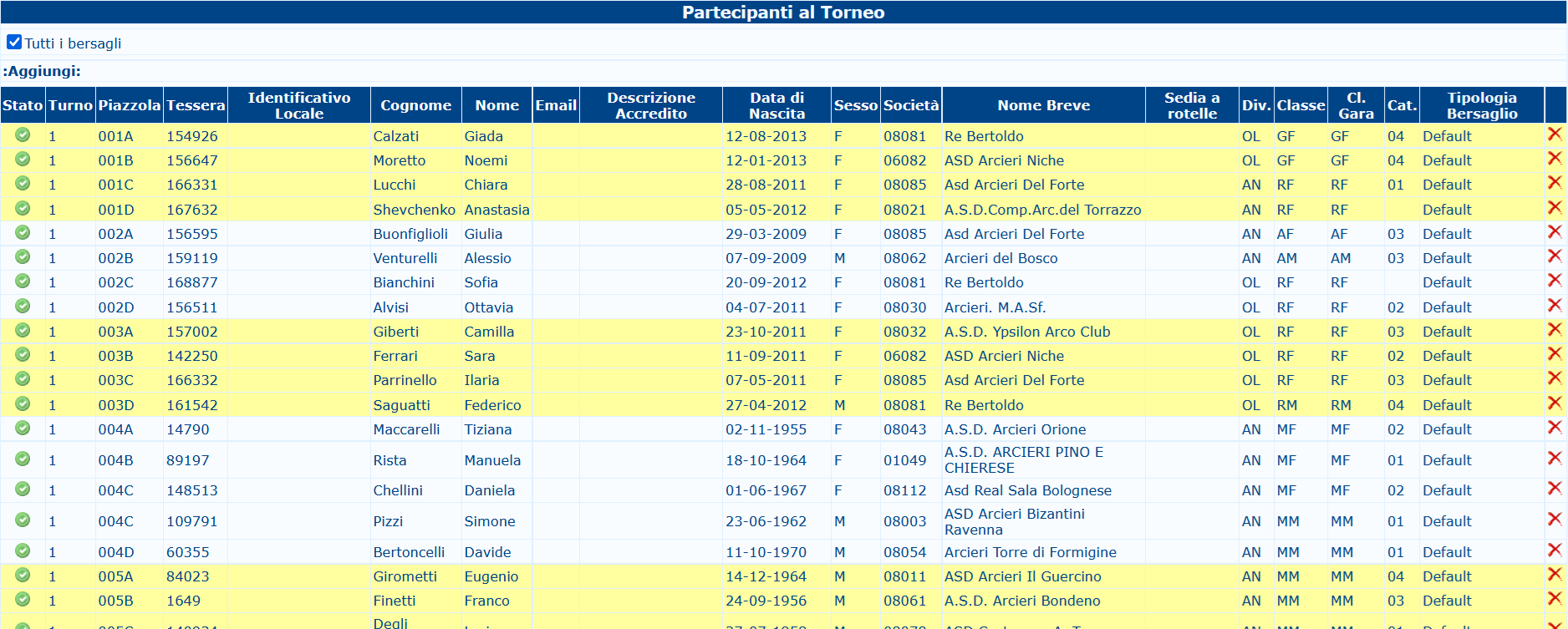Uncheck the Tutti i bersagli checkbox

[14, 42]
